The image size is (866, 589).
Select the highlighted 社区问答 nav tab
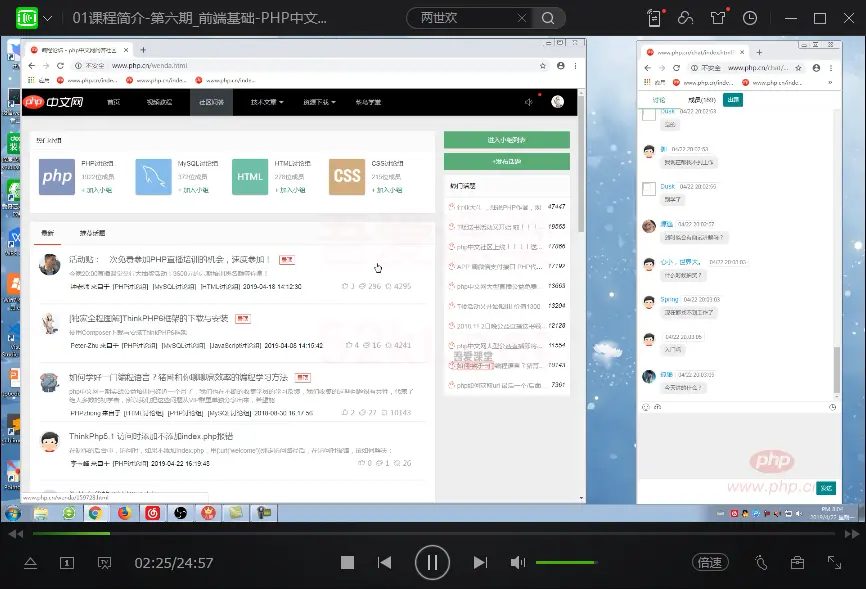coord(212,102)
